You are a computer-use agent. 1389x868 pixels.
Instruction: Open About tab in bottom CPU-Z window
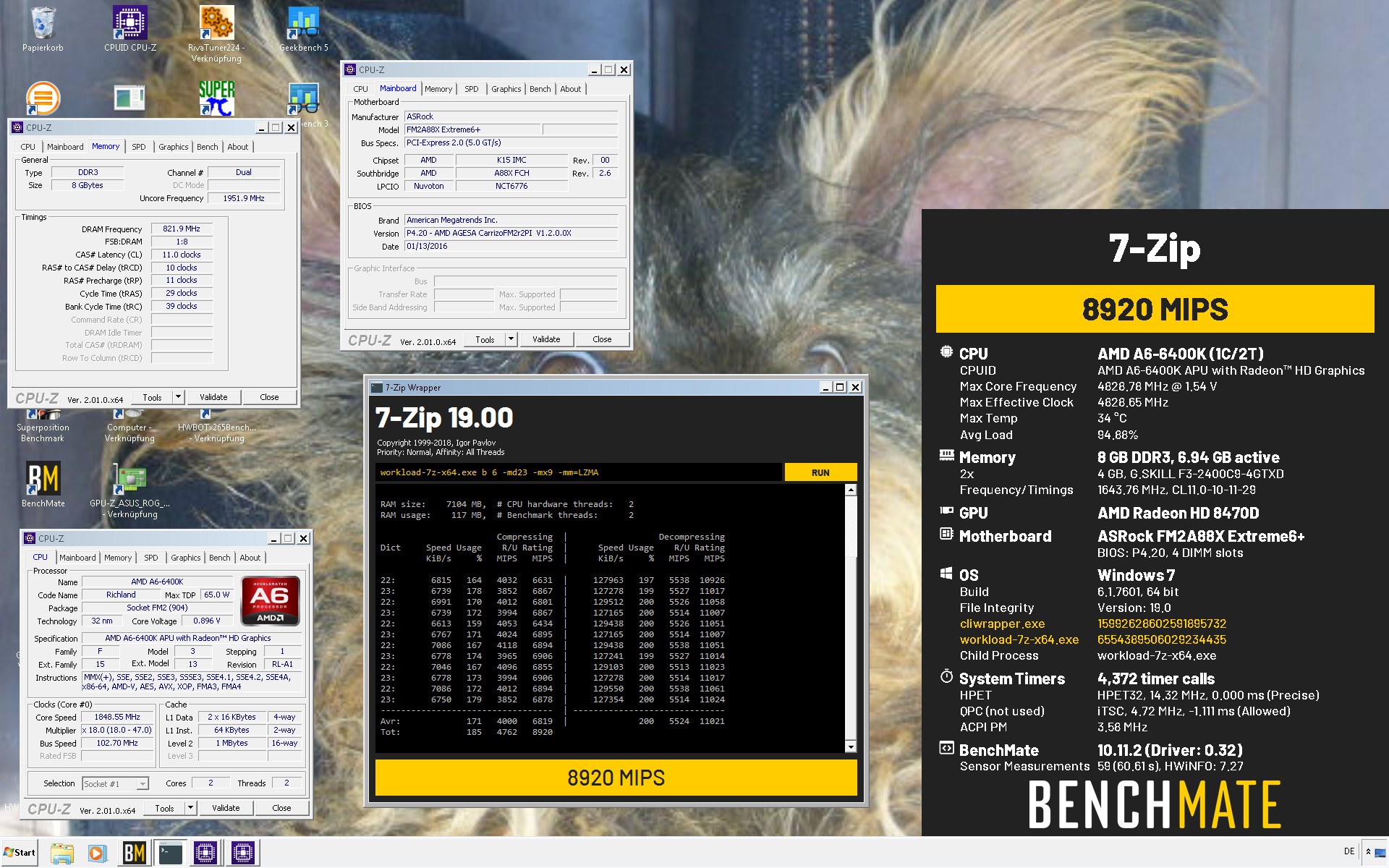tap(250, 558)
